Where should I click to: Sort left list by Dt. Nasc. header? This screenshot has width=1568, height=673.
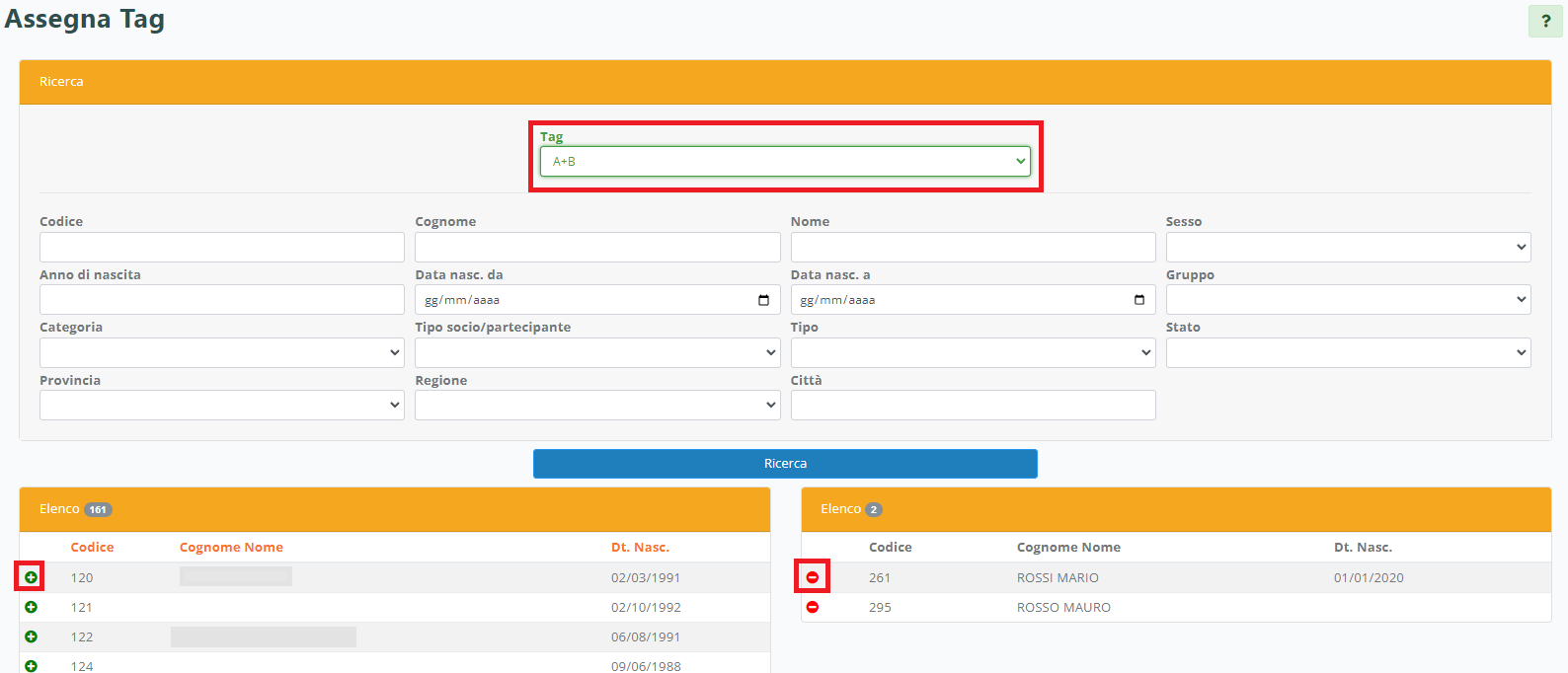coord(640,547)
